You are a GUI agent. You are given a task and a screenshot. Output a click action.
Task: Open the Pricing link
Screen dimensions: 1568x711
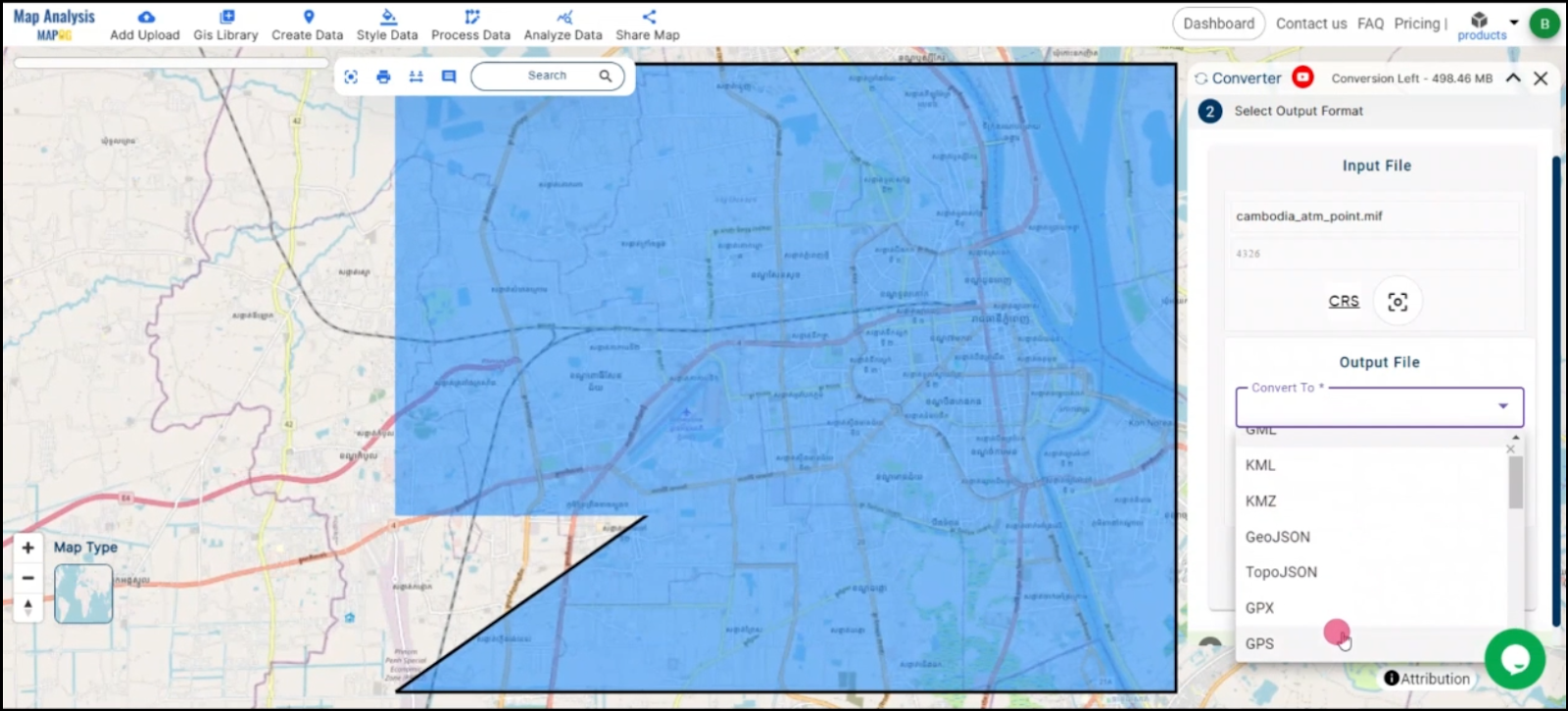tap(1417, 24)
